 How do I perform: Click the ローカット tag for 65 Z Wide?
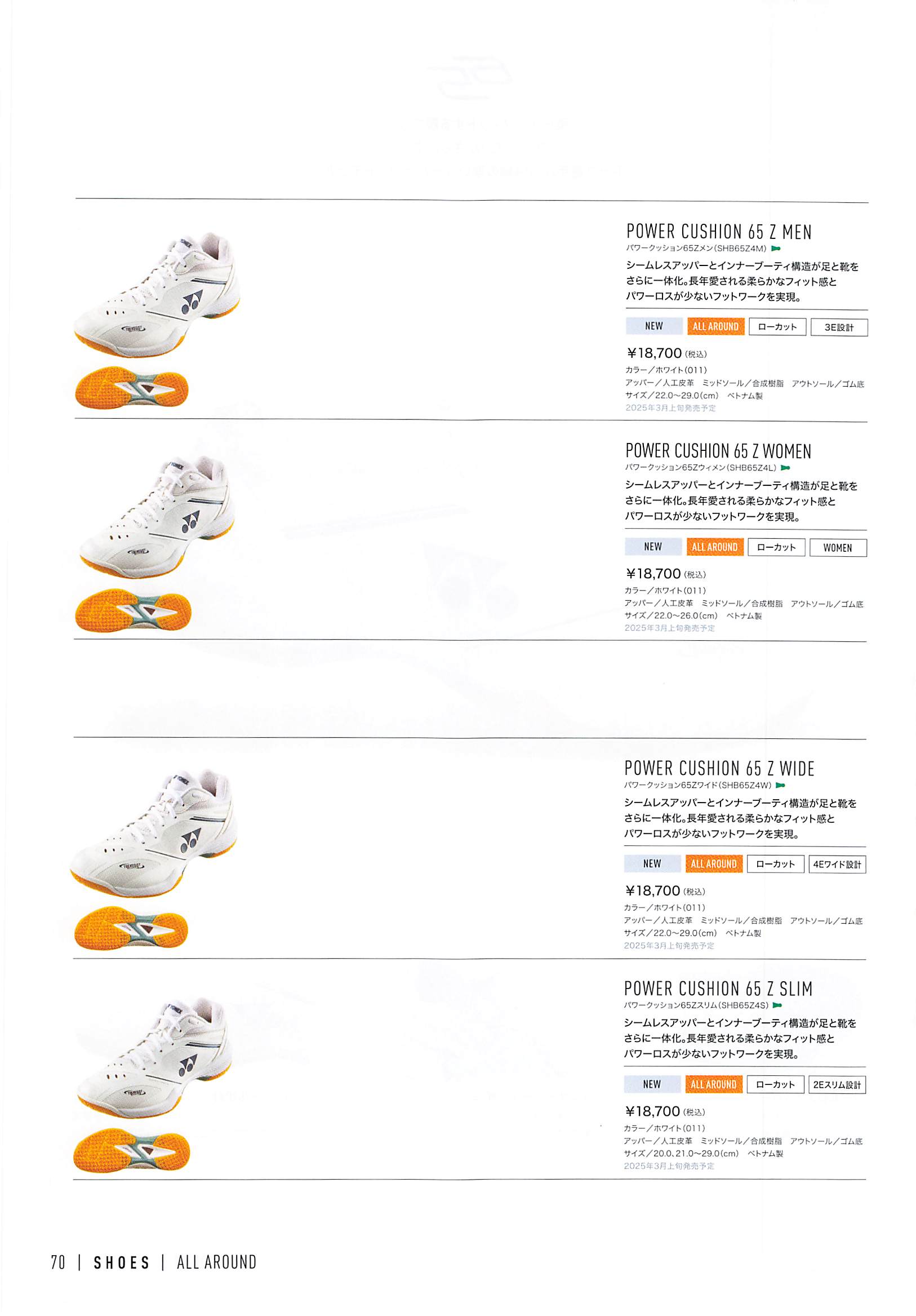[x=775, y=864]
